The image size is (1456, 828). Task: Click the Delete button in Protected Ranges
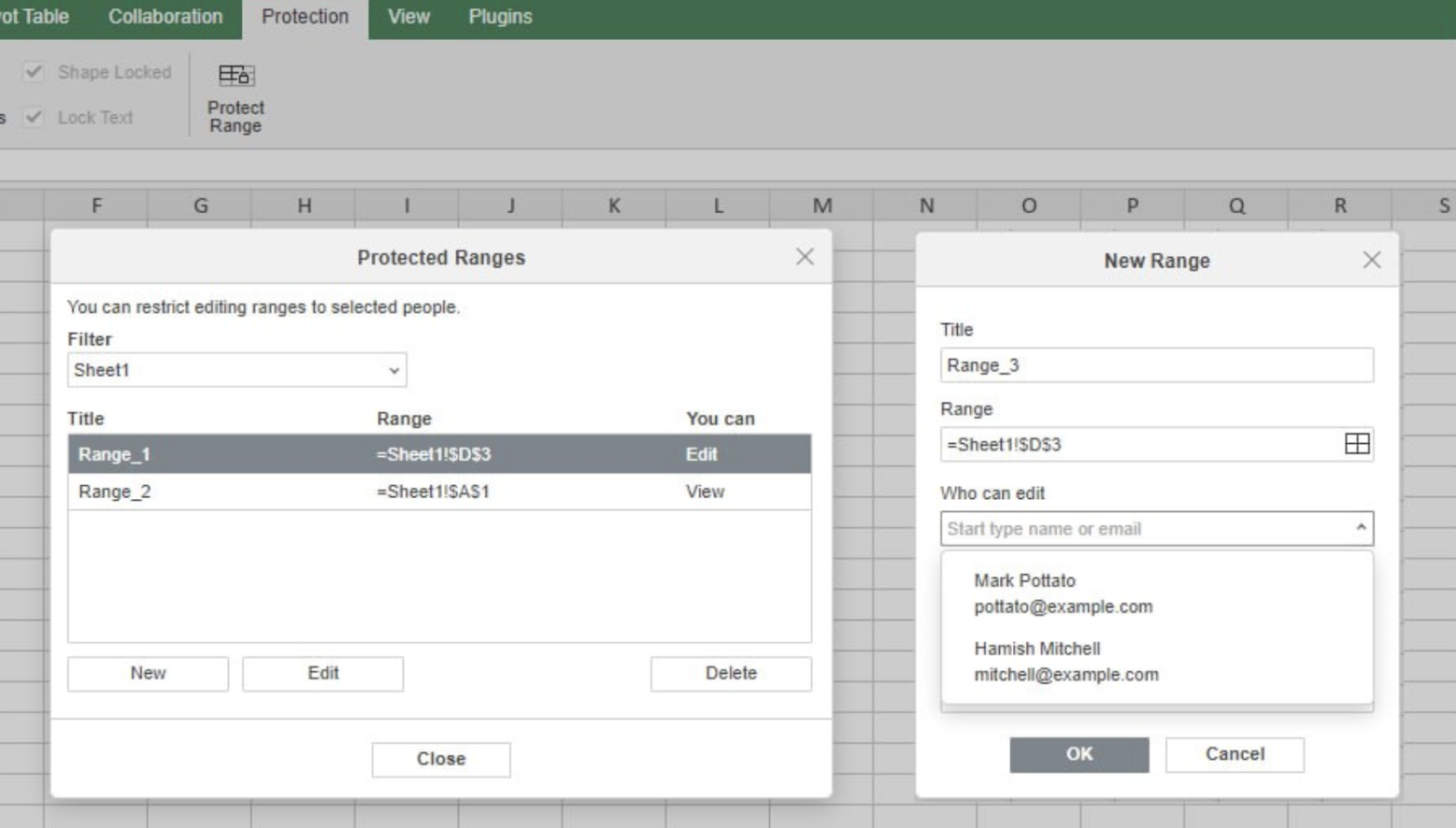click(731, 673)
